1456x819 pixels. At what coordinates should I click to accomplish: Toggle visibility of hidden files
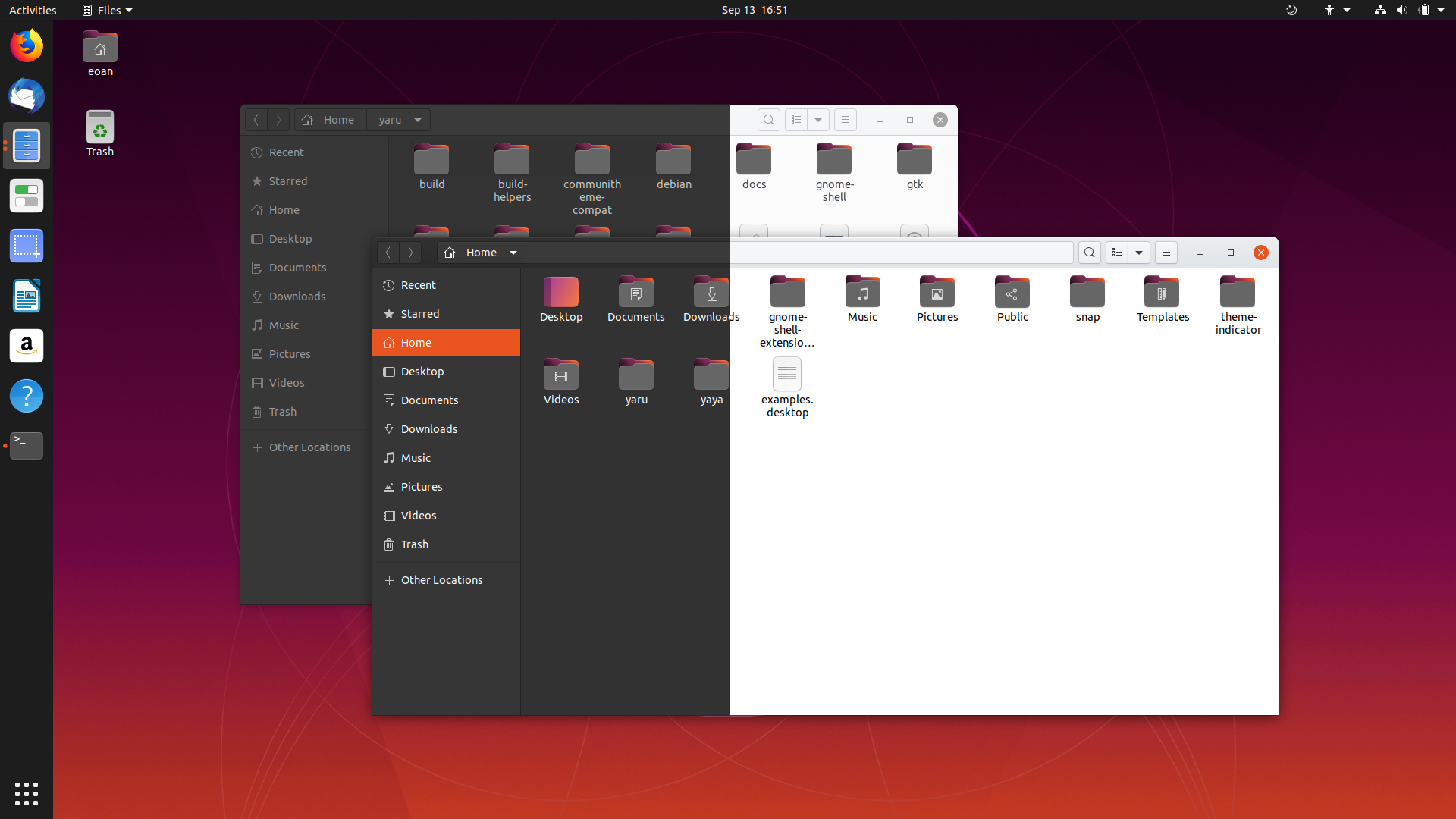tap(1165, 251)
